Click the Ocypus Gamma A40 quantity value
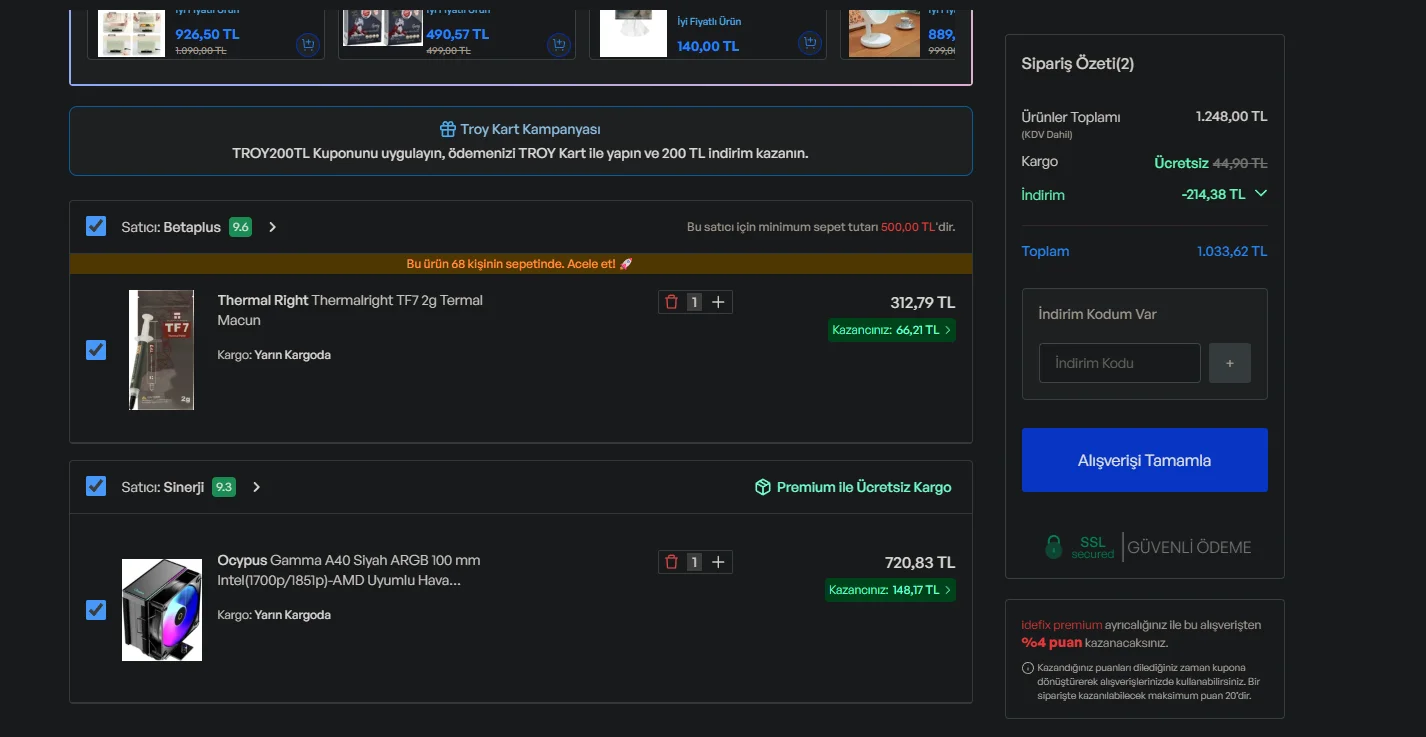 694,562
